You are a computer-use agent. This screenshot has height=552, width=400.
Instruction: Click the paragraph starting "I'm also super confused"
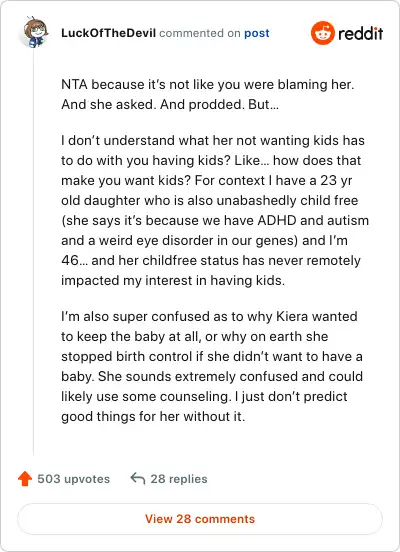tap(212, 366)
